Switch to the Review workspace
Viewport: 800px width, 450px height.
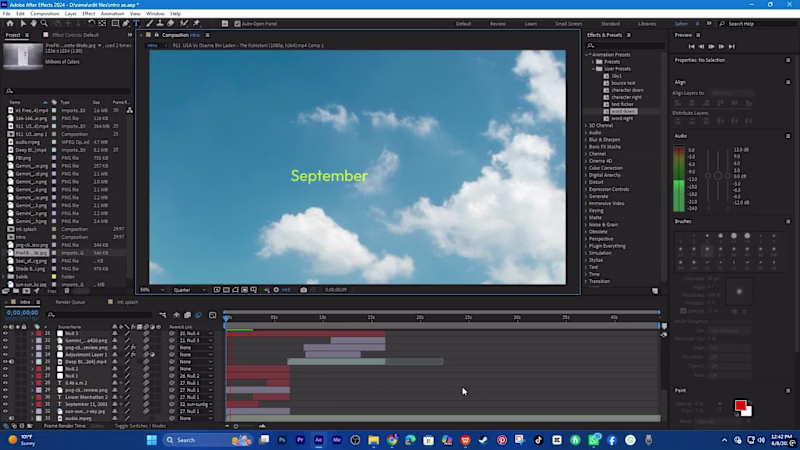tap(498, 24)
